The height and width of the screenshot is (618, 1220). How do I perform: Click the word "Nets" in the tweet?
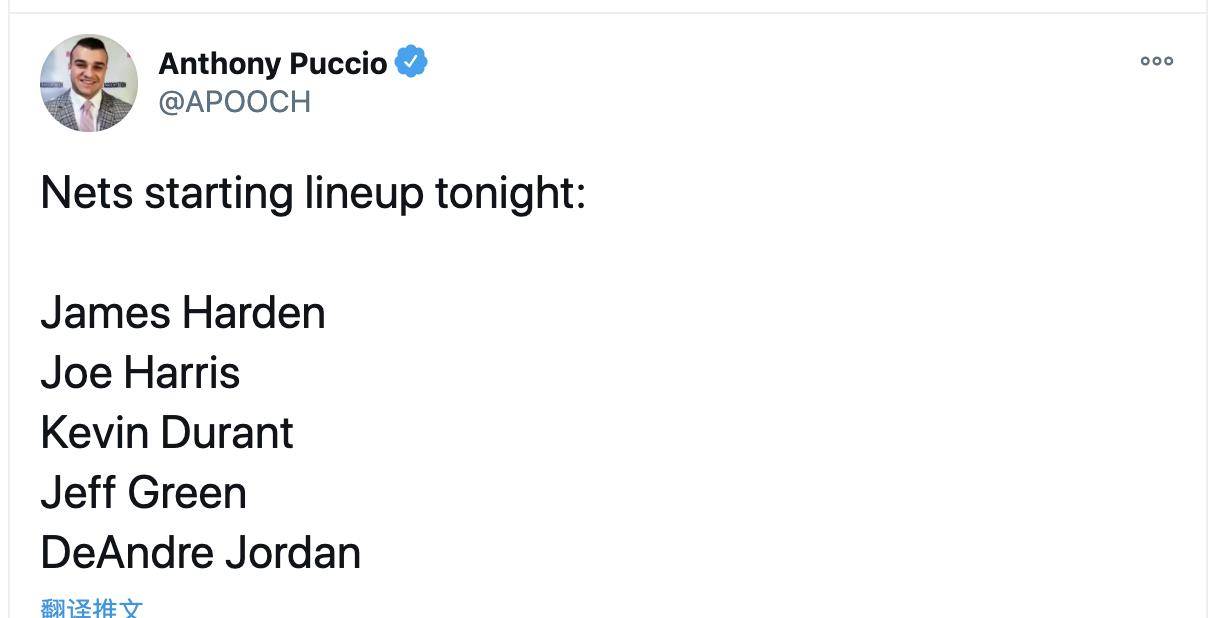click(87, 193)
